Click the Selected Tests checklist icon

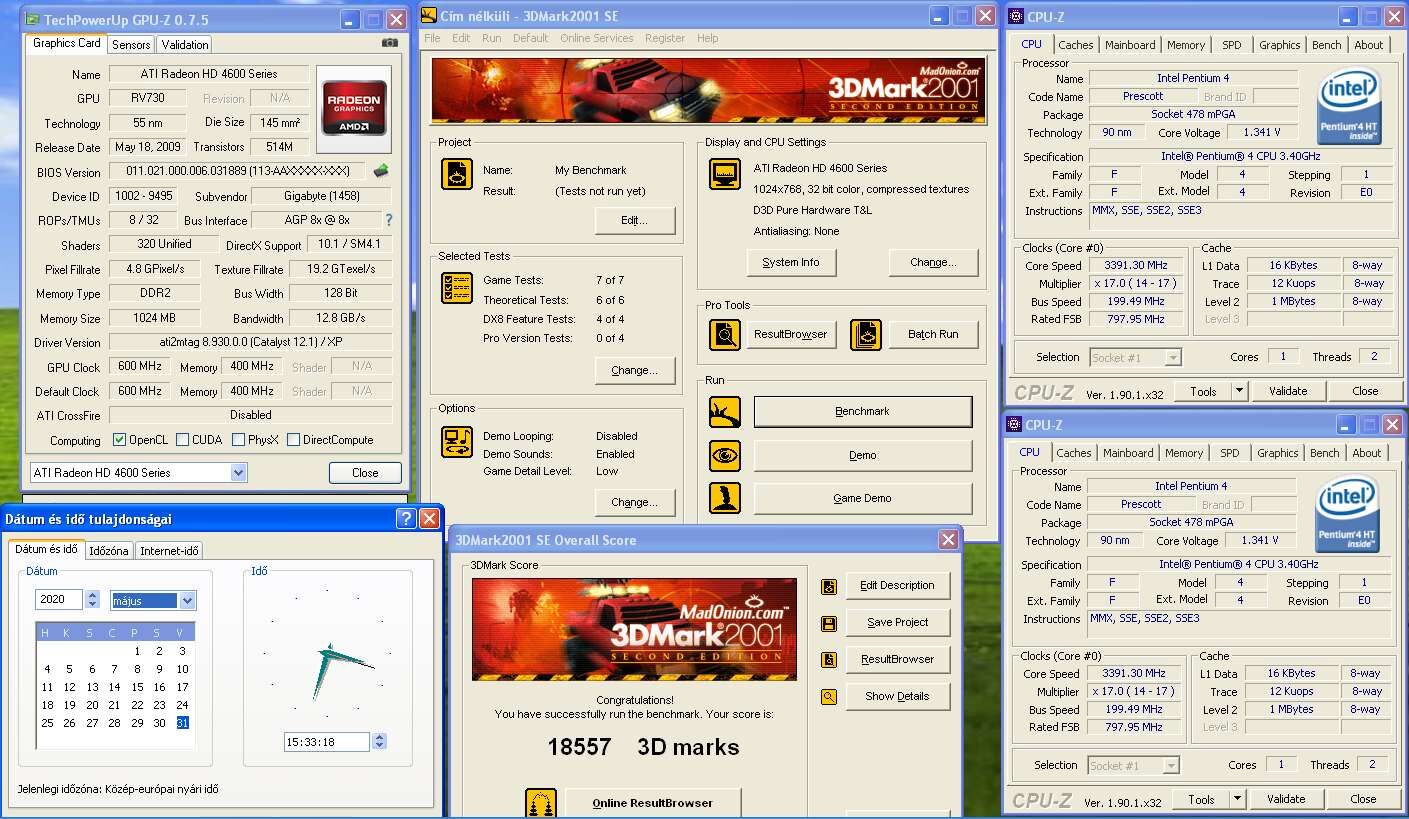[456, 288]
